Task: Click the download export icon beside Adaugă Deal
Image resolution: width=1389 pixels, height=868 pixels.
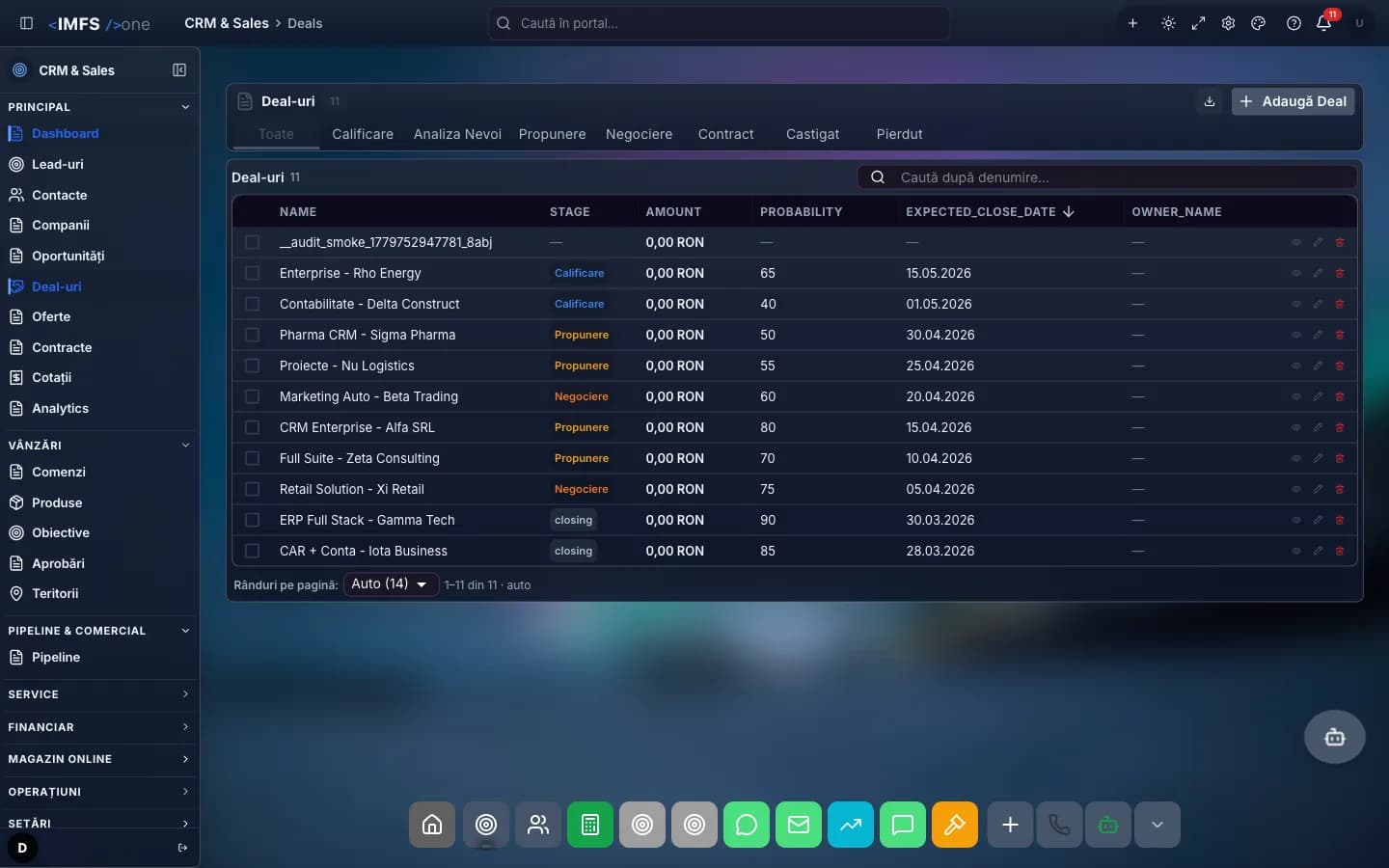Action: (x=1210, y=101)
